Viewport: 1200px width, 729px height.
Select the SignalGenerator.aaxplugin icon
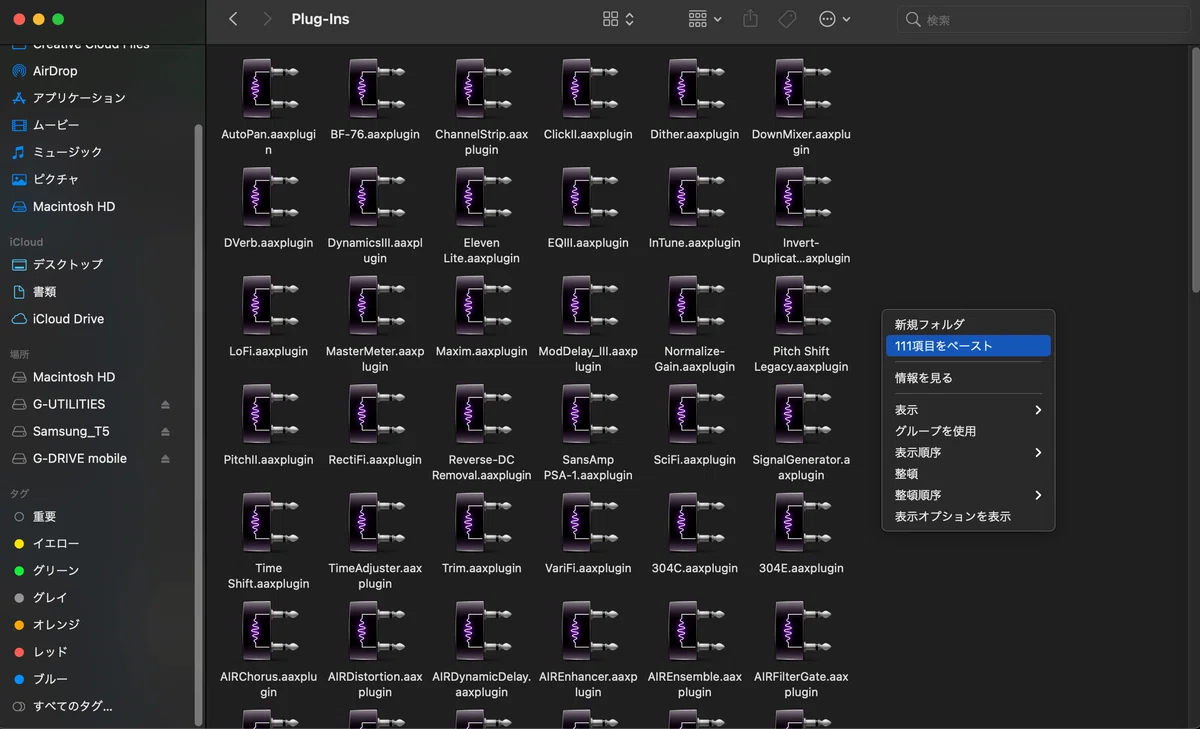tap(801, 414)
